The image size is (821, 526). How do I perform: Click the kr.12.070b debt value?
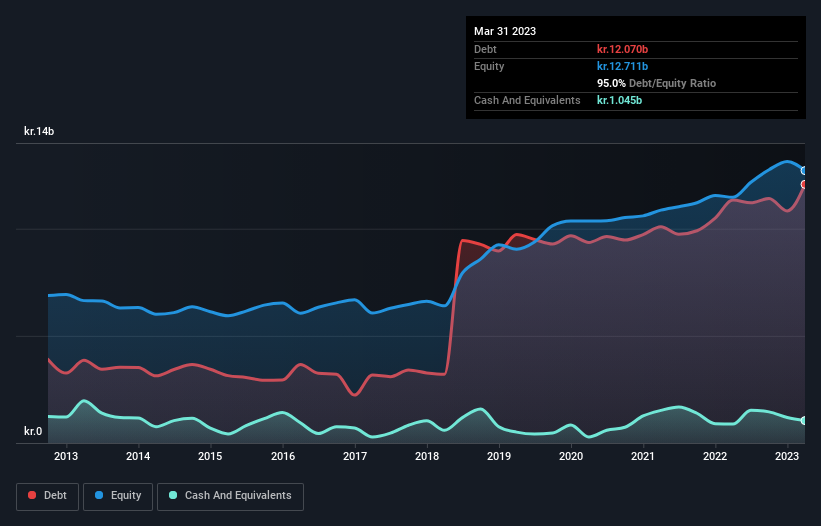tap(622, 49)
